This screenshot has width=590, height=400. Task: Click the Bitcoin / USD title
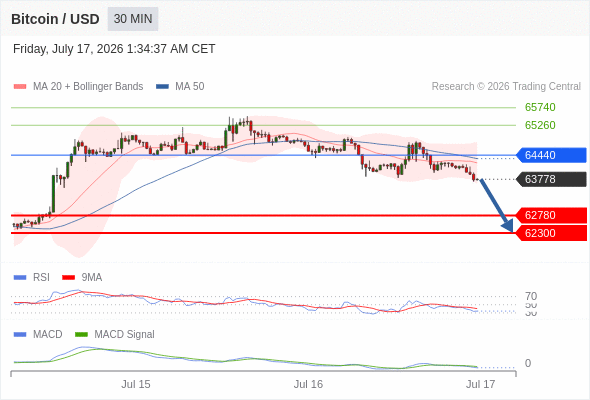pos(55,19)
